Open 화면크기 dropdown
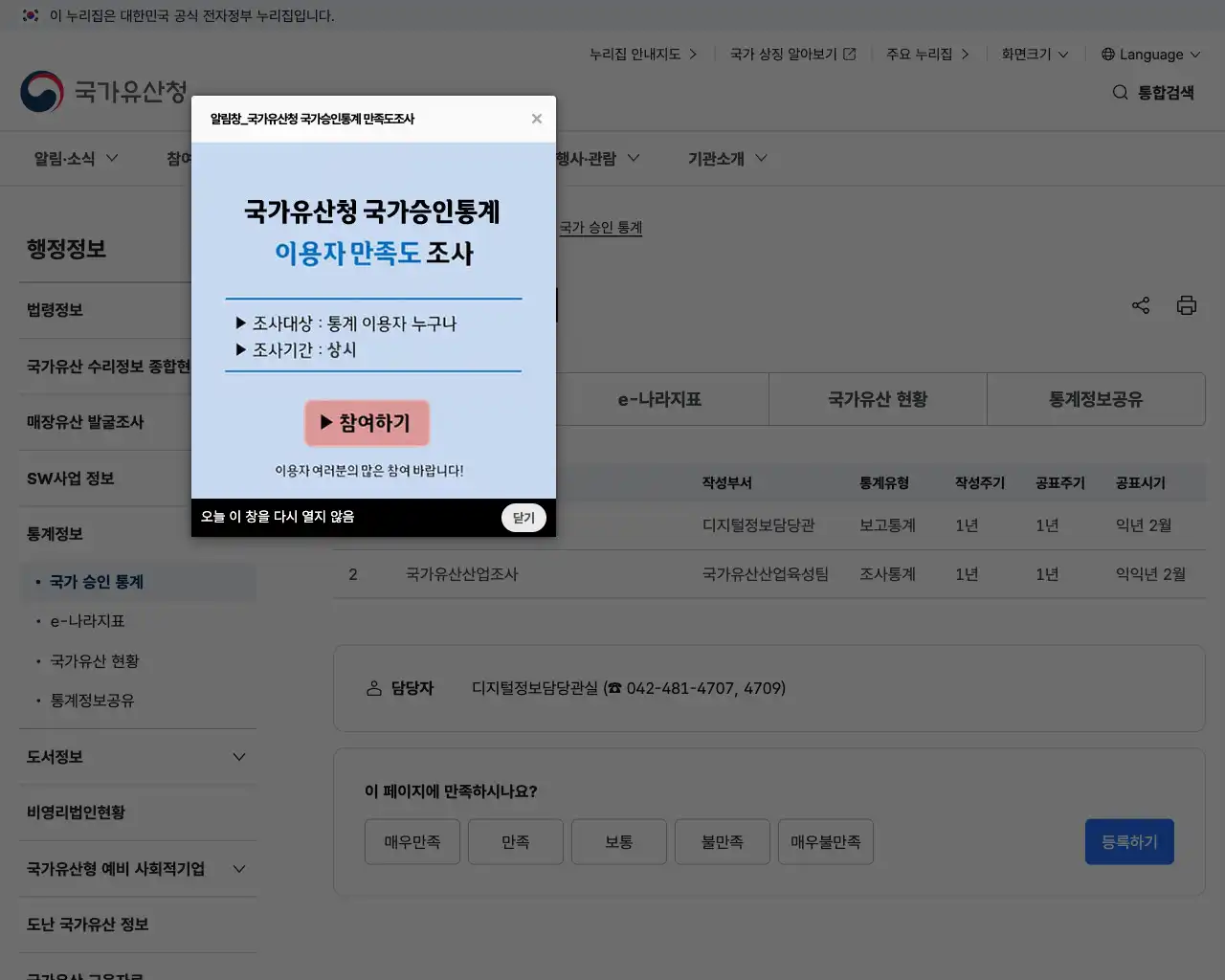 pos(1035,55)
